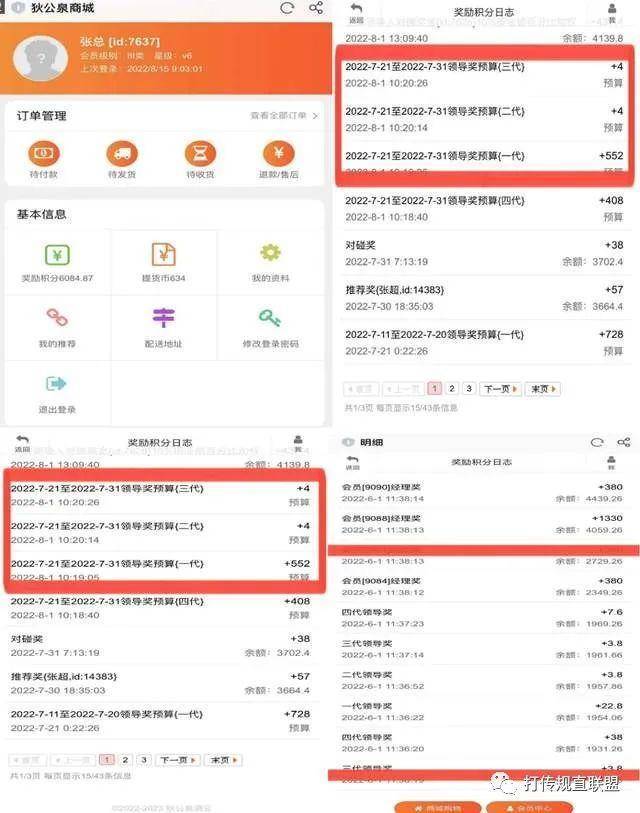Click refresh icon in 明细 header
This screenshot has width=640, height=813.
[597, 442]
